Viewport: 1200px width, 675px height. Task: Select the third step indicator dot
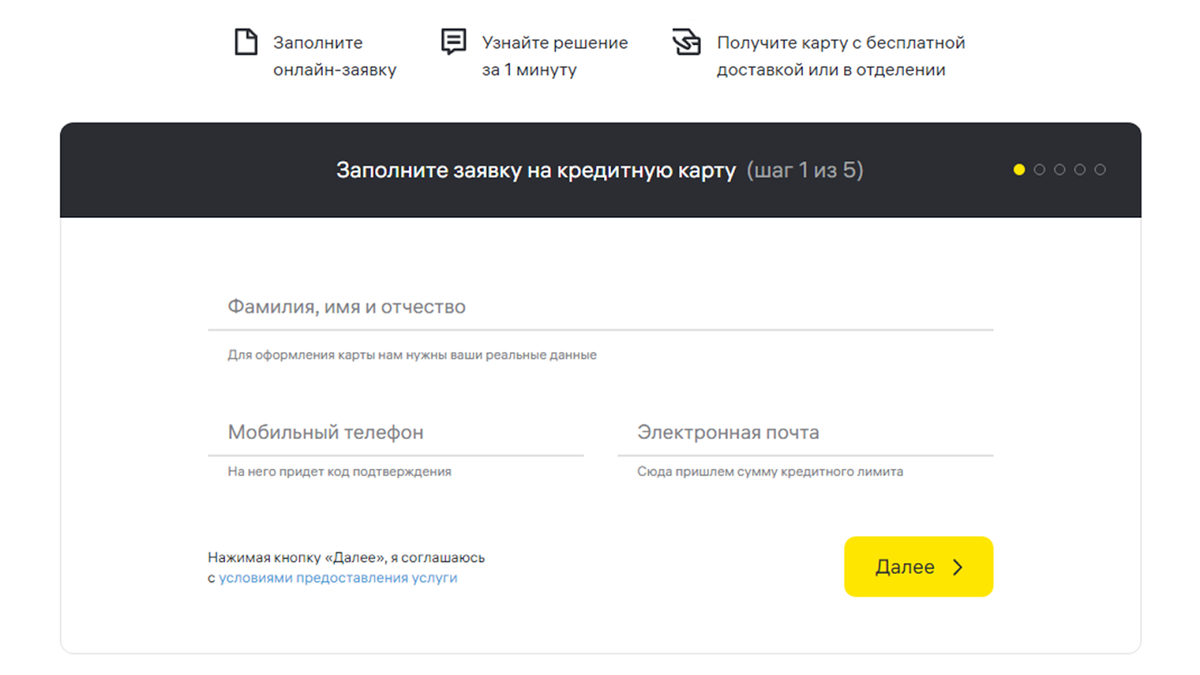coord(1059,170)
